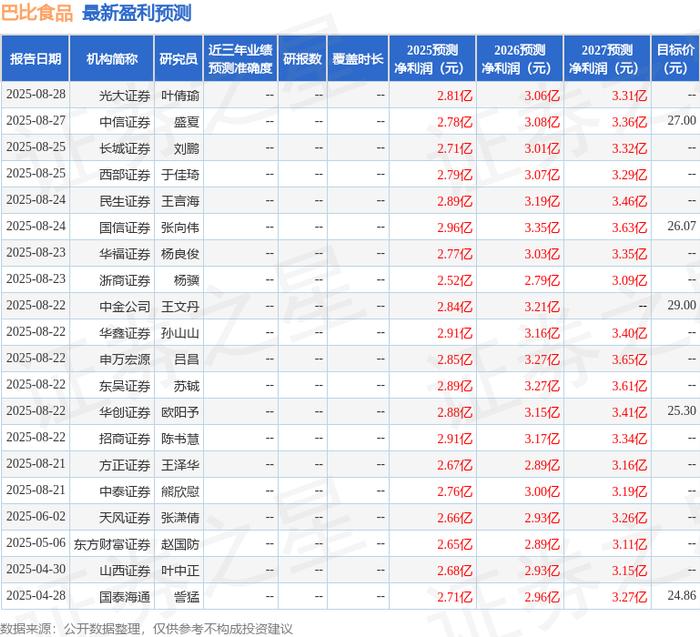
Task: Click target price 24.86
Action: click(682, 595)
